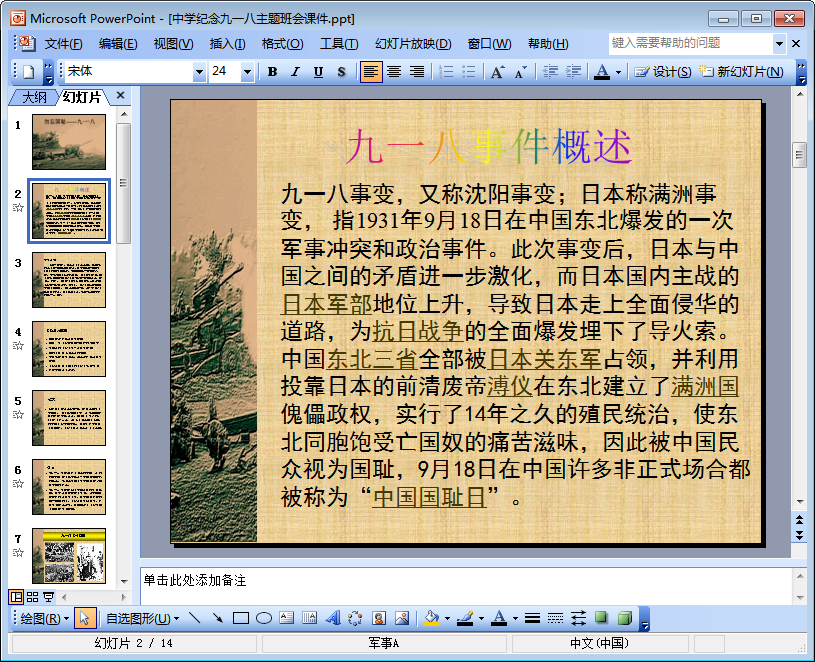Toggle Underline formatting
Viewport: 815px width, 662px height.
point(318,72)
